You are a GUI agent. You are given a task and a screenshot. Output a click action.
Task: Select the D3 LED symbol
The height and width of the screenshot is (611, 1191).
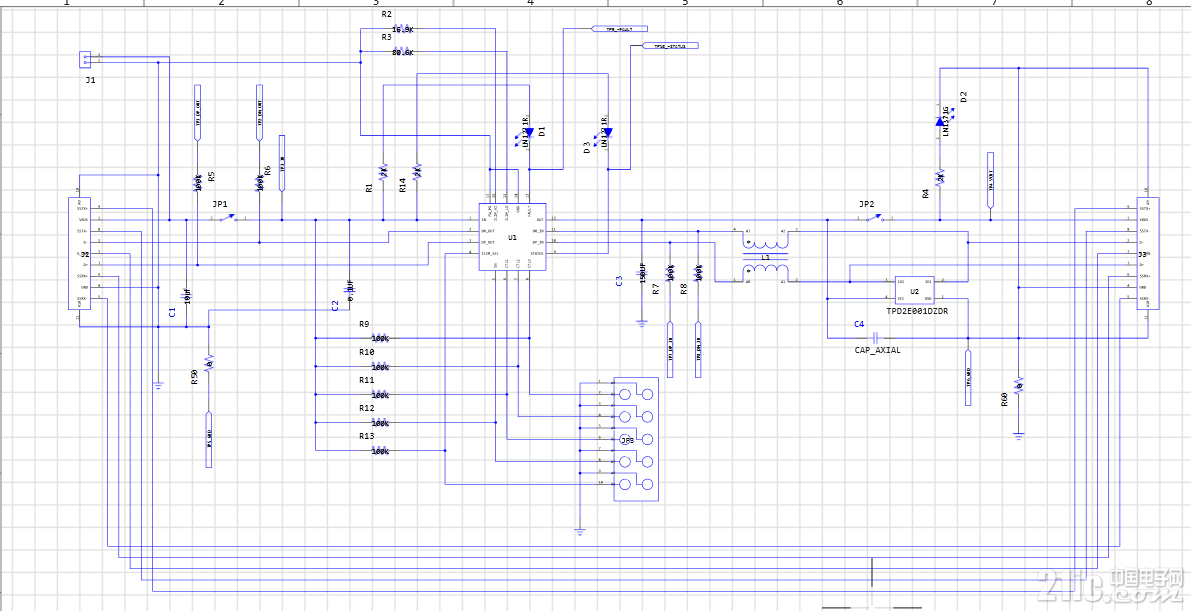(605, 133)
